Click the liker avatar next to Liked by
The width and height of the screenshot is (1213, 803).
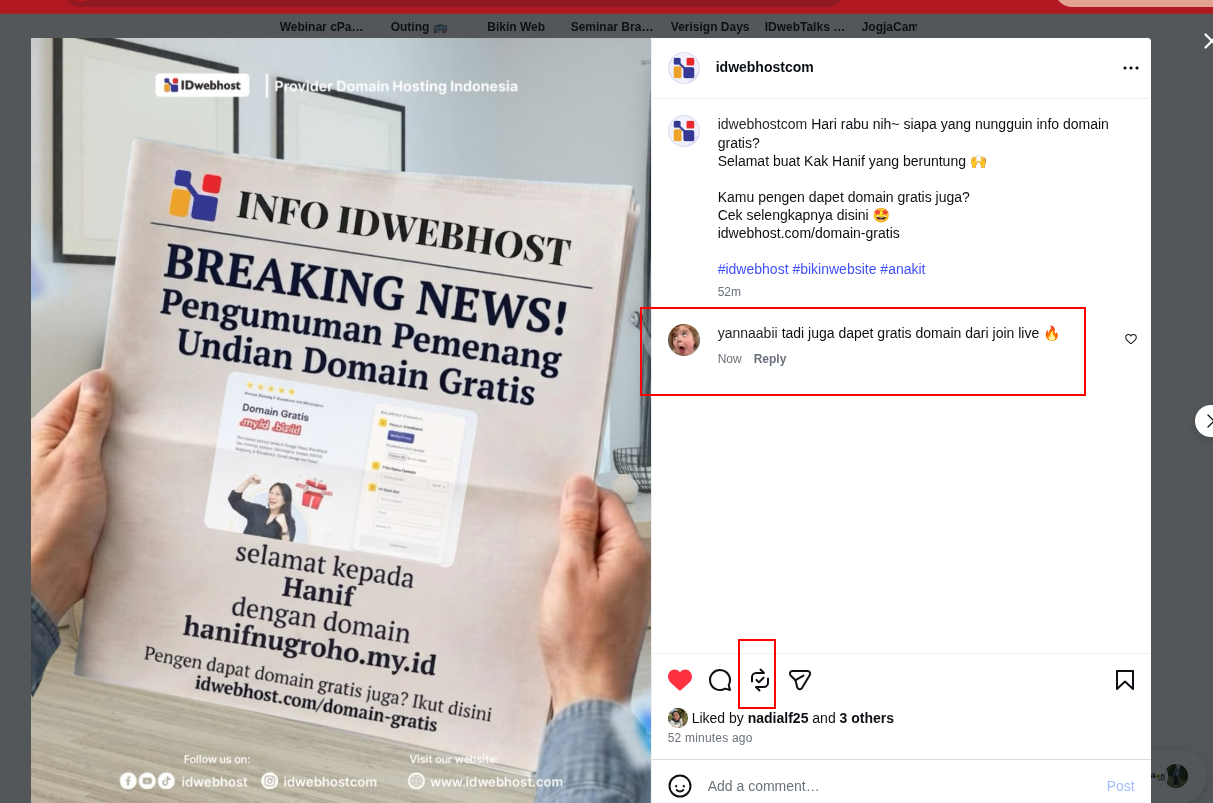[677, 718]
